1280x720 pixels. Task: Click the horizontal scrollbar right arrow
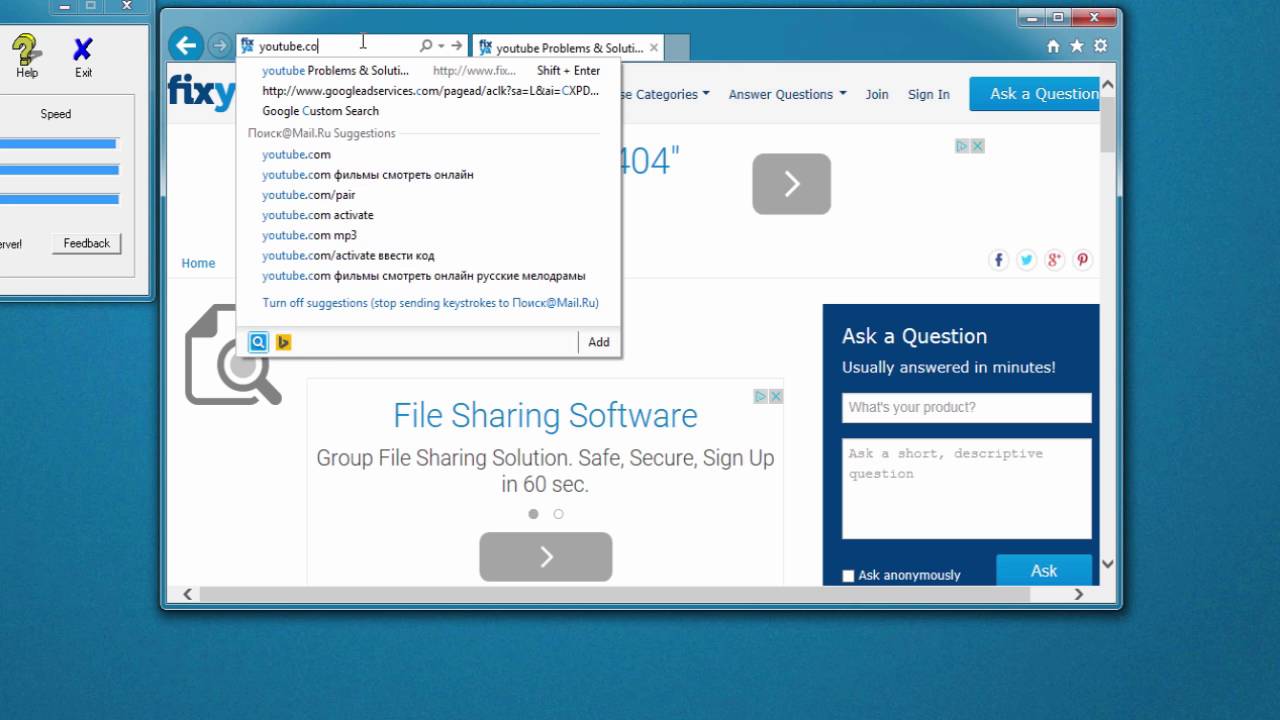(x=1078, y=594)
